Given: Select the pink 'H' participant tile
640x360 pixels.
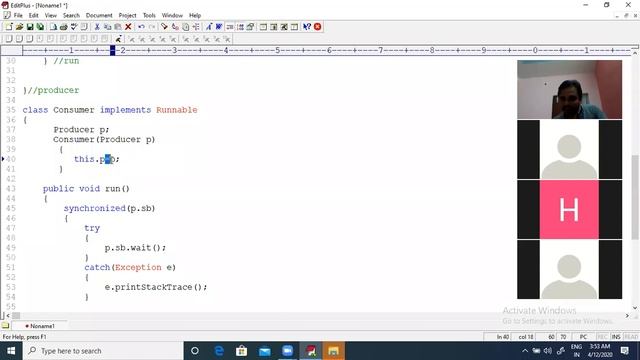Looking at the screenshot, I should [x=569, y=209].
